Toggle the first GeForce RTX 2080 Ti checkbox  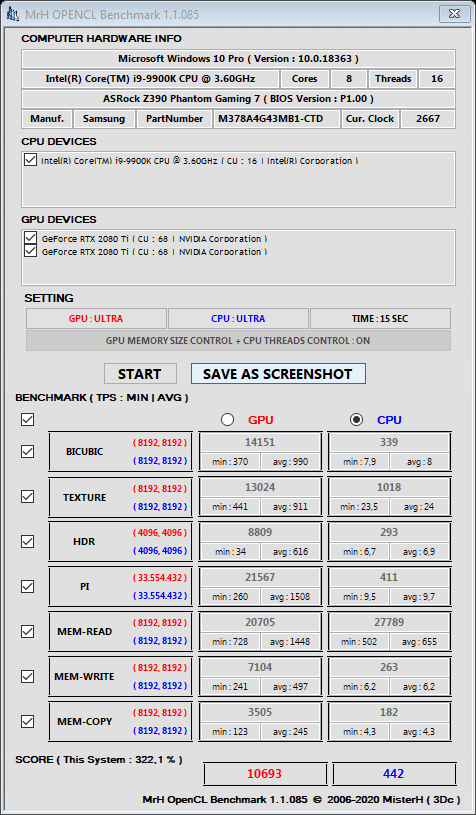point(30,239)
